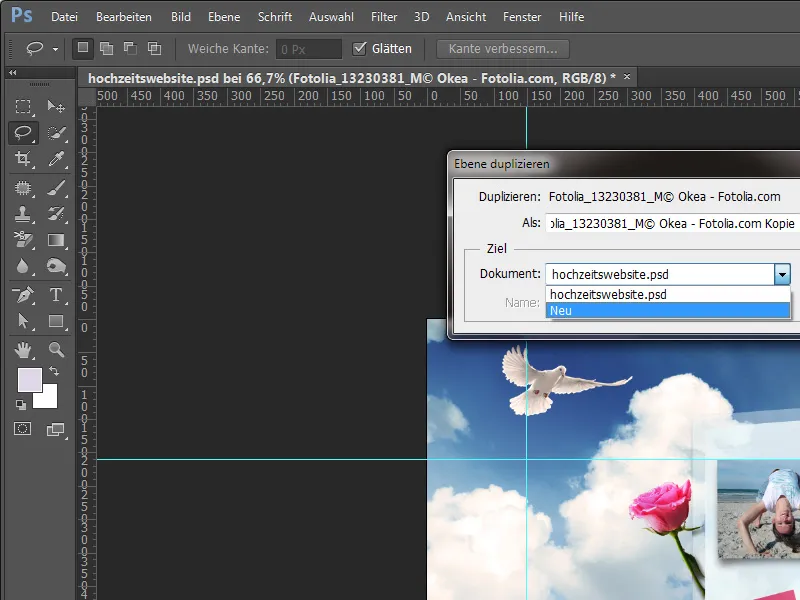Open the Auswahl menu
Image resolution: width=800 pixels, height=600 pixels.
(331, 17)
